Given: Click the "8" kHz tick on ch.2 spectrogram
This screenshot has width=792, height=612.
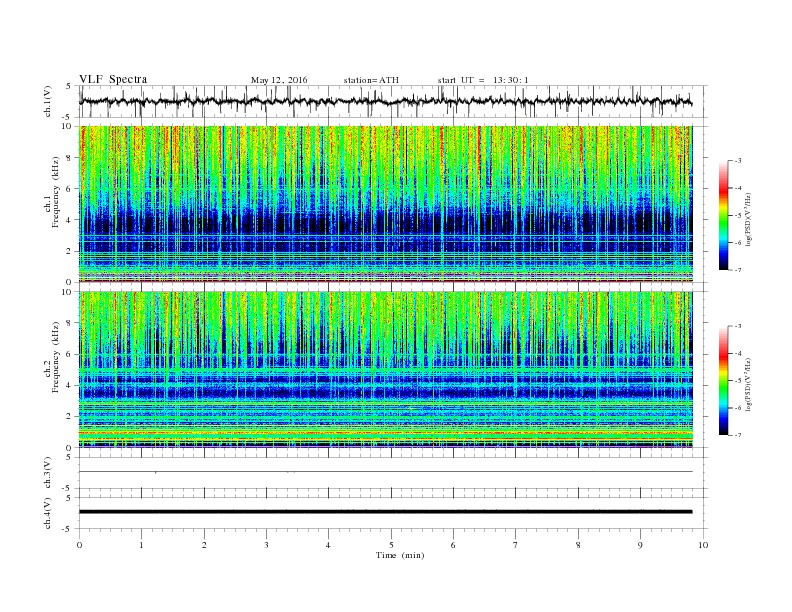Looking at the screenshot, I should click(x=69, y=323).
